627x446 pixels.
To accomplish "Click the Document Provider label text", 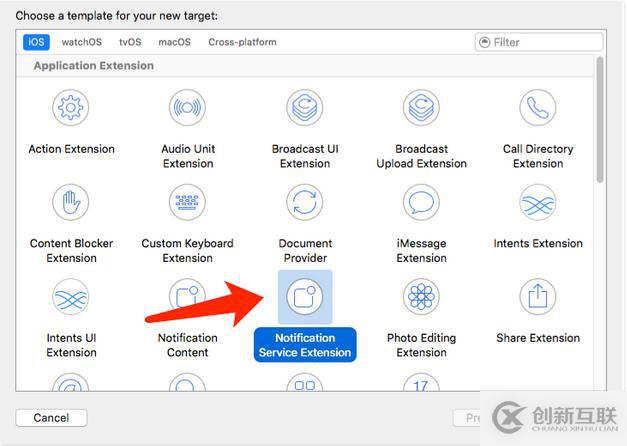I will click(x=305, y=250).
